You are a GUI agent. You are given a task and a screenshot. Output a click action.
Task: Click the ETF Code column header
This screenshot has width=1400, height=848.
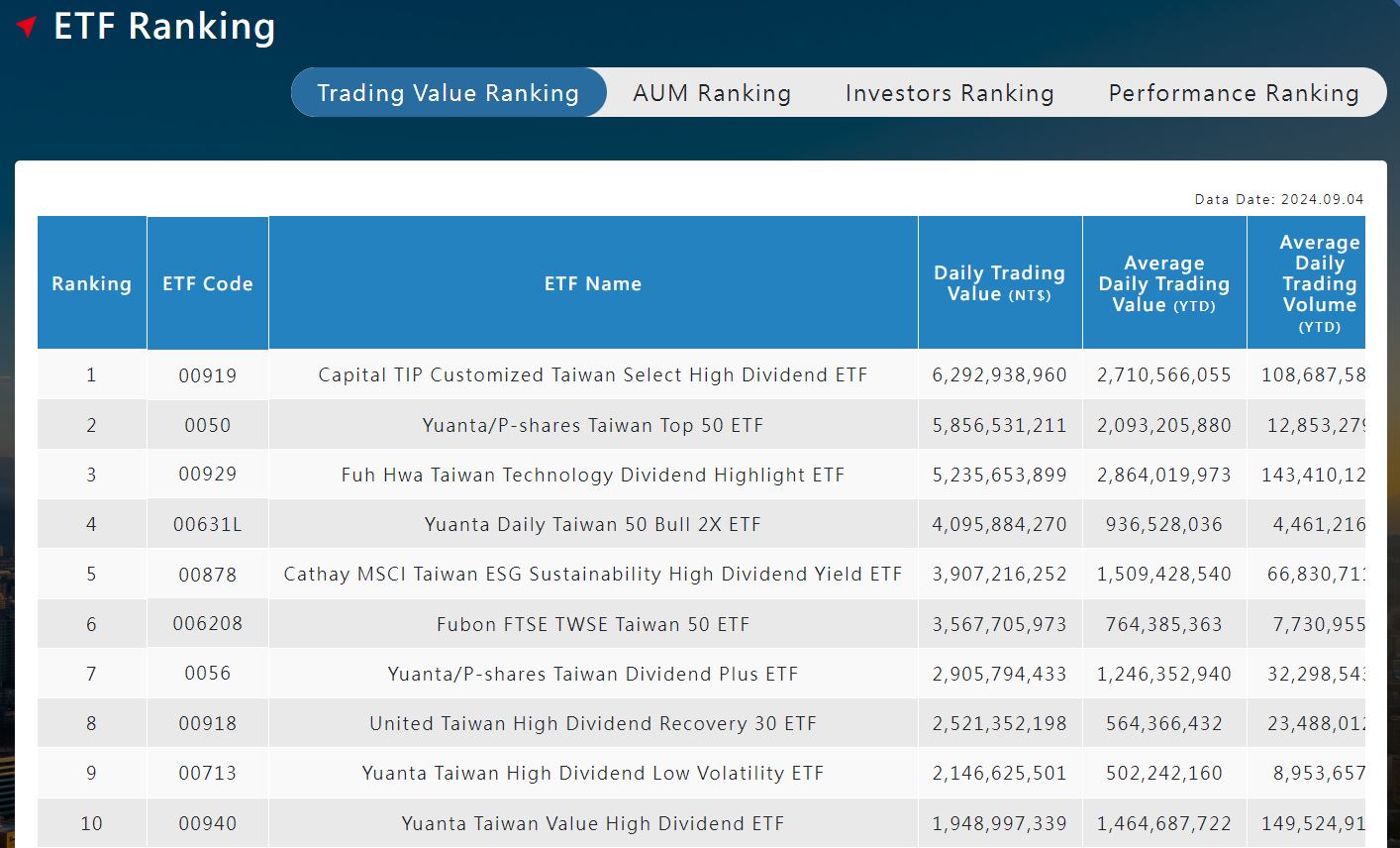pyautogui.click(x=208, y=283)
